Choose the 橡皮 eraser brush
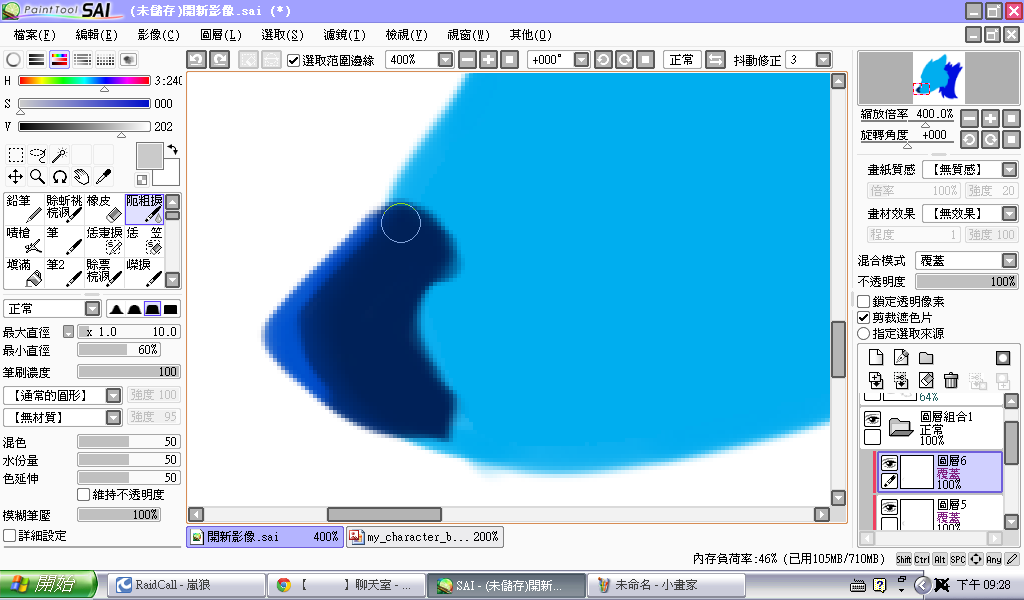 tap(104, 208)
